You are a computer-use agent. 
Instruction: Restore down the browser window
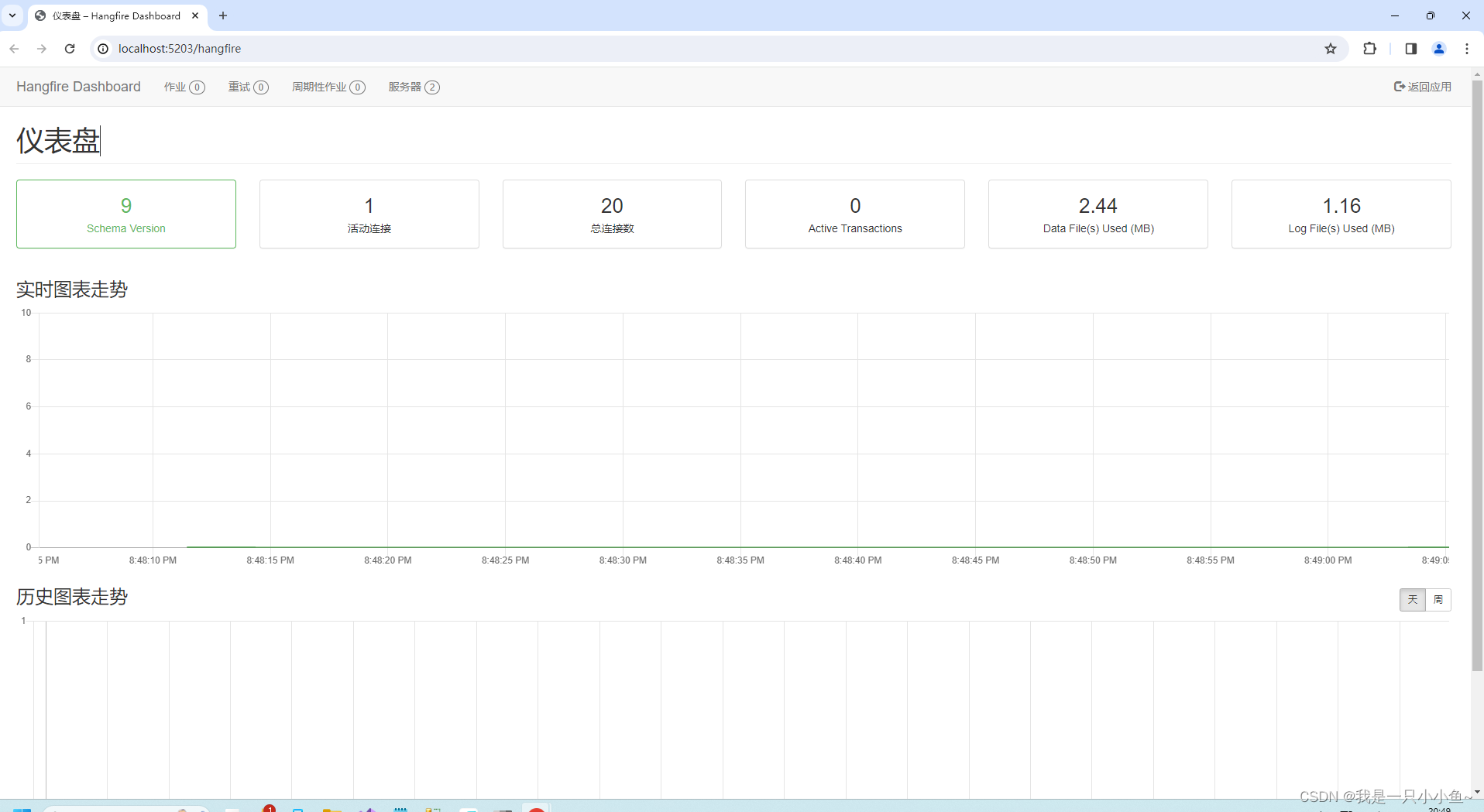pyautogui.click(x=1431, y=15)
